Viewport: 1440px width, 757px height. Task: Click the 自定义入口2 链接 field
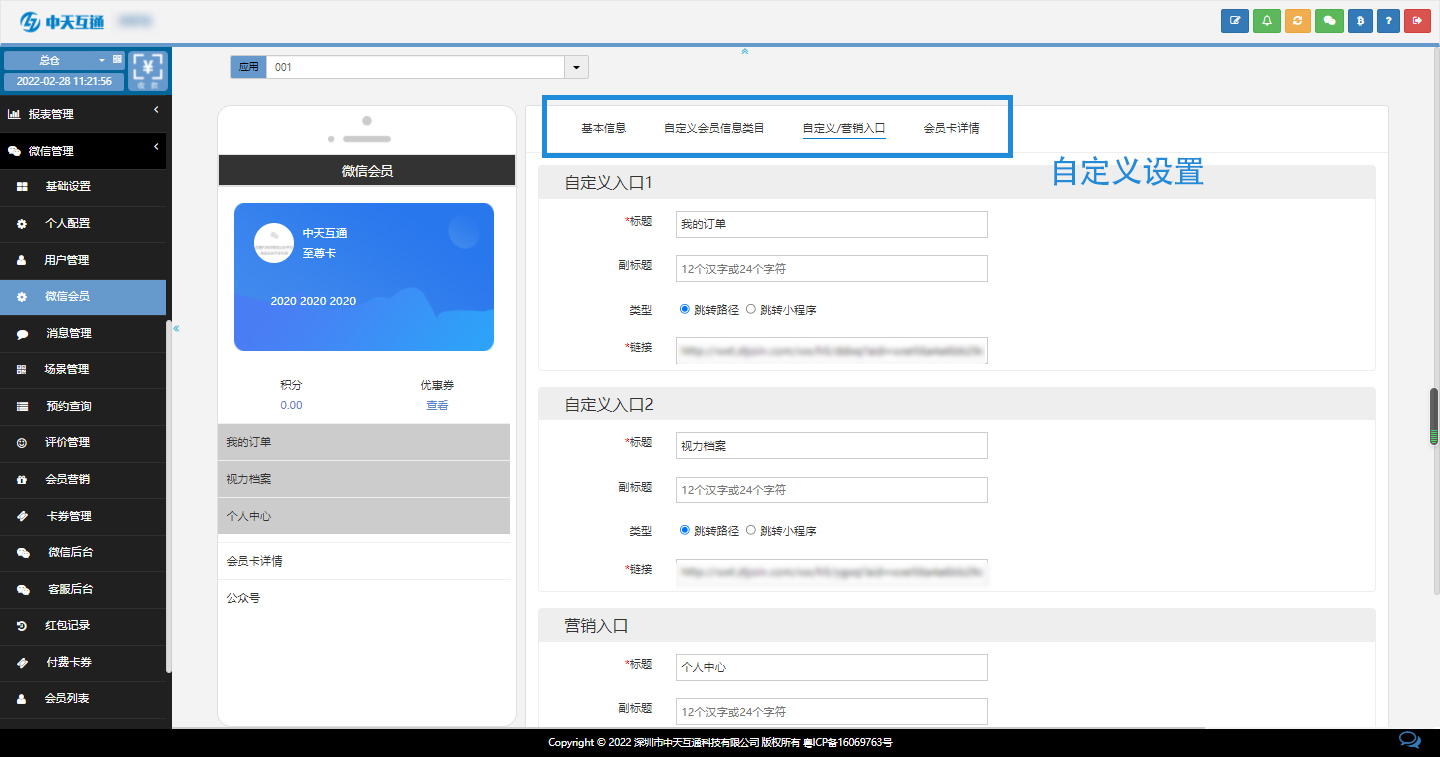832,572
